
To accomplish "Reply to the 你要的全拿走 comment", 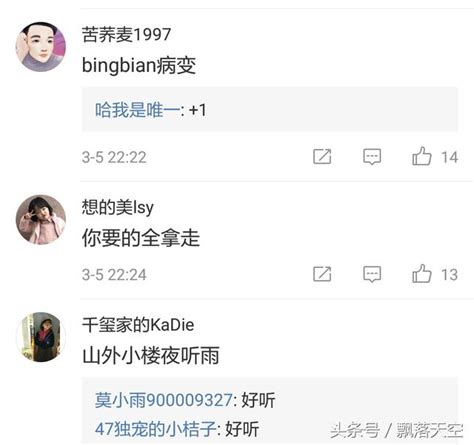I will (x=372, y=274).
